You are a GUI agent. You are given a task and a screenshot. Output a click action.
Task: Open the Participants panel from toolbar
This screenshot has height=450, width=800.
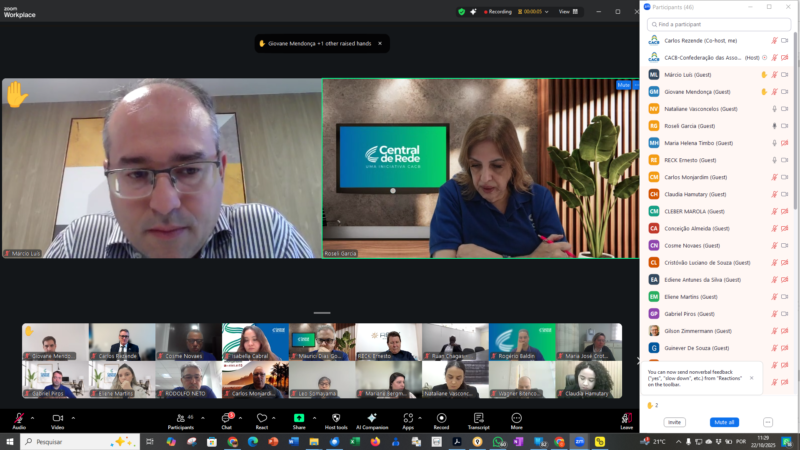(181, 420)
